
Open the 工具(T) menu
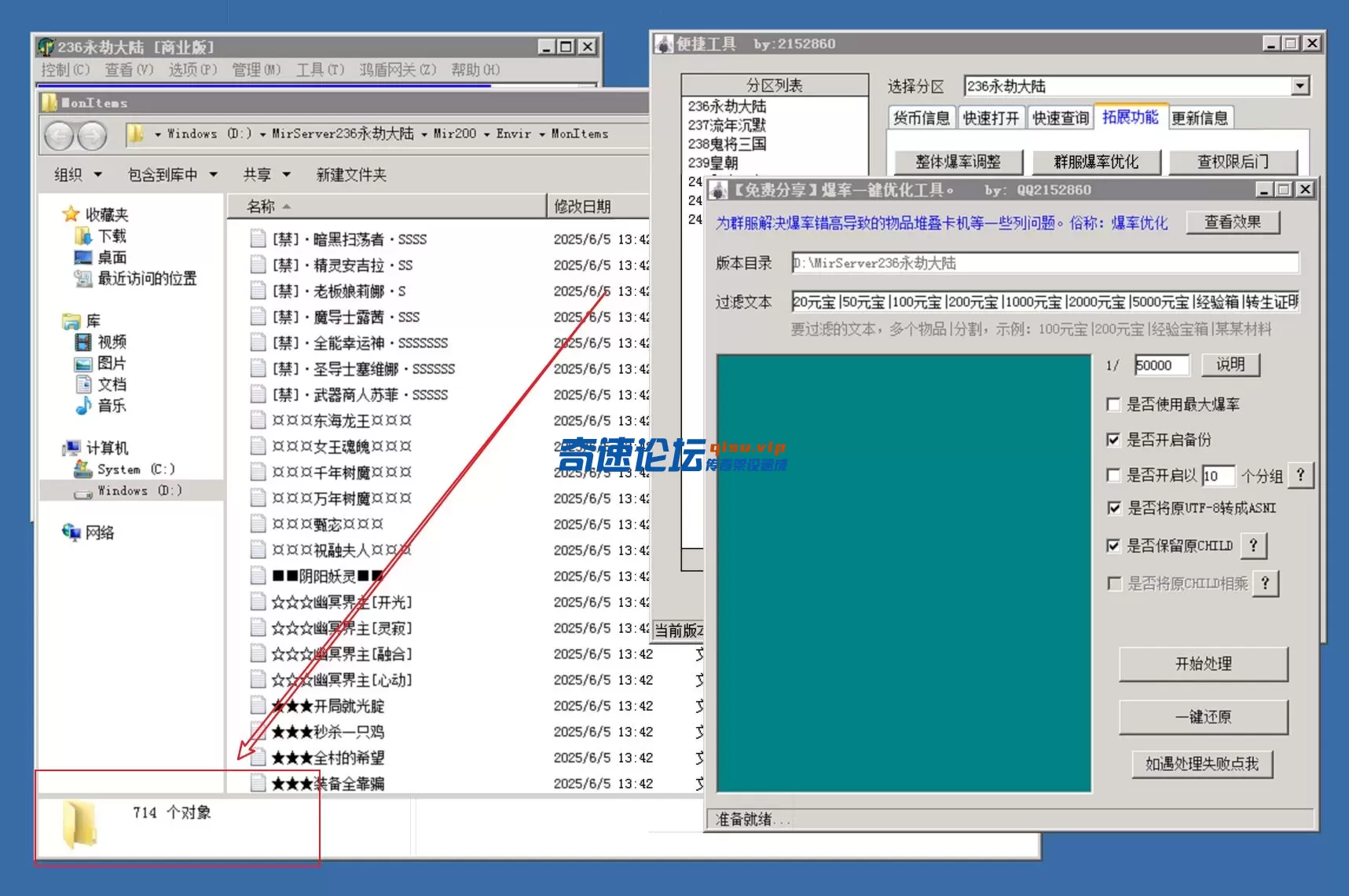(x=320, y=70)
